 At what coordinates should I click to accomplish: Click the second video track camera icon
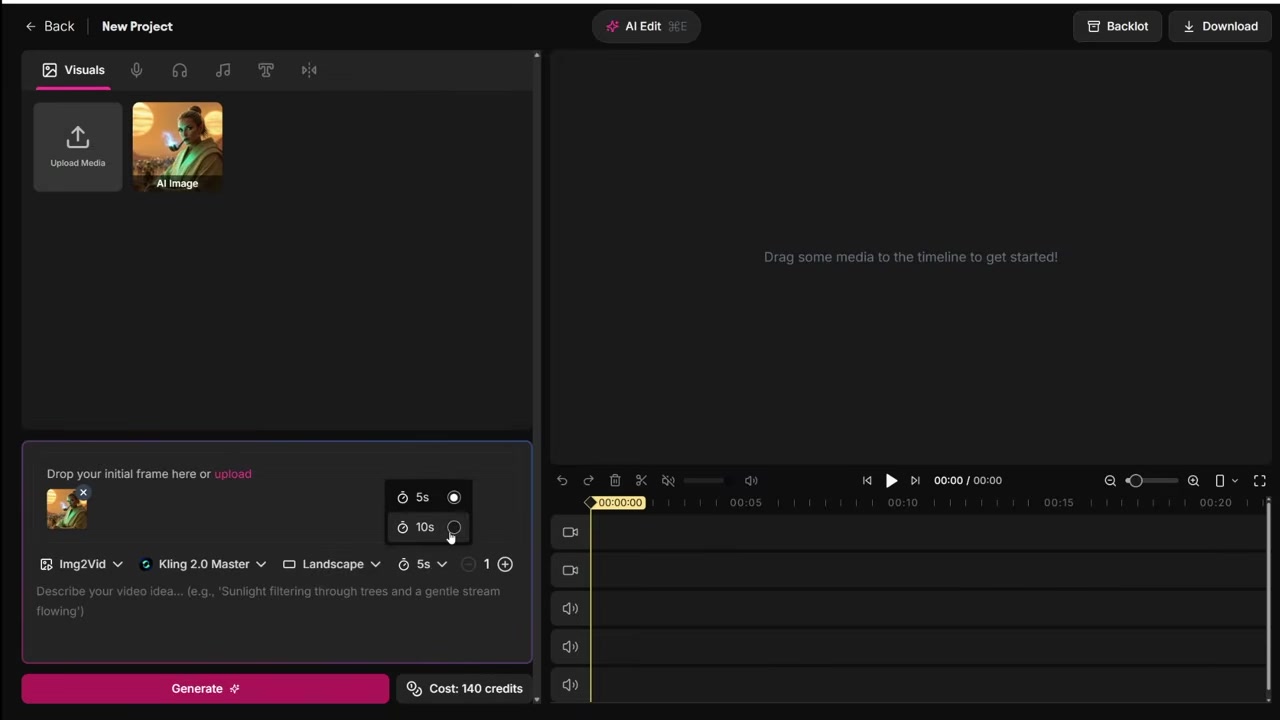click(x=570, y=571)
